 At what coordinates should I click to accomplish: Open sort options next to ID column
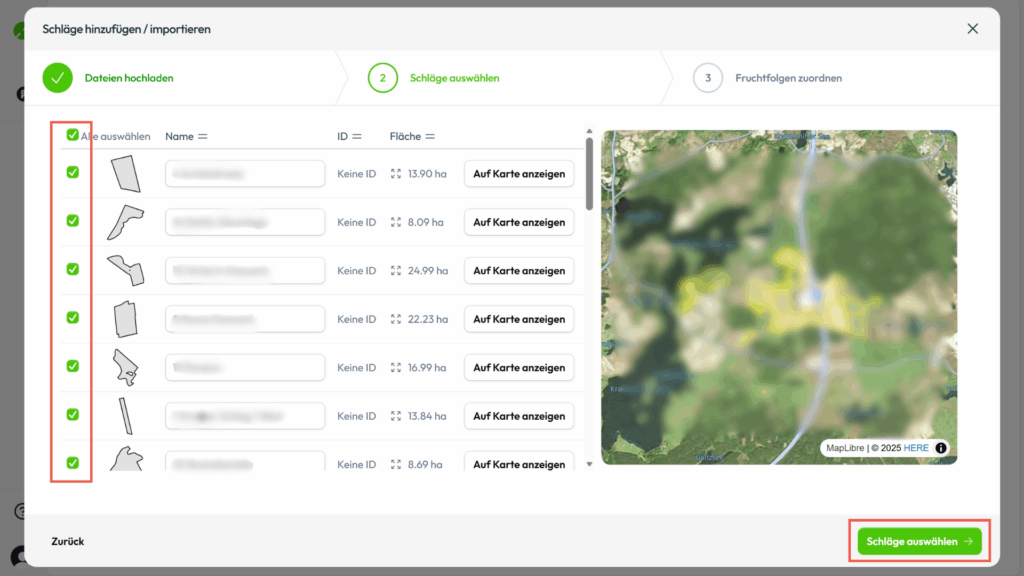click(357, 136)
